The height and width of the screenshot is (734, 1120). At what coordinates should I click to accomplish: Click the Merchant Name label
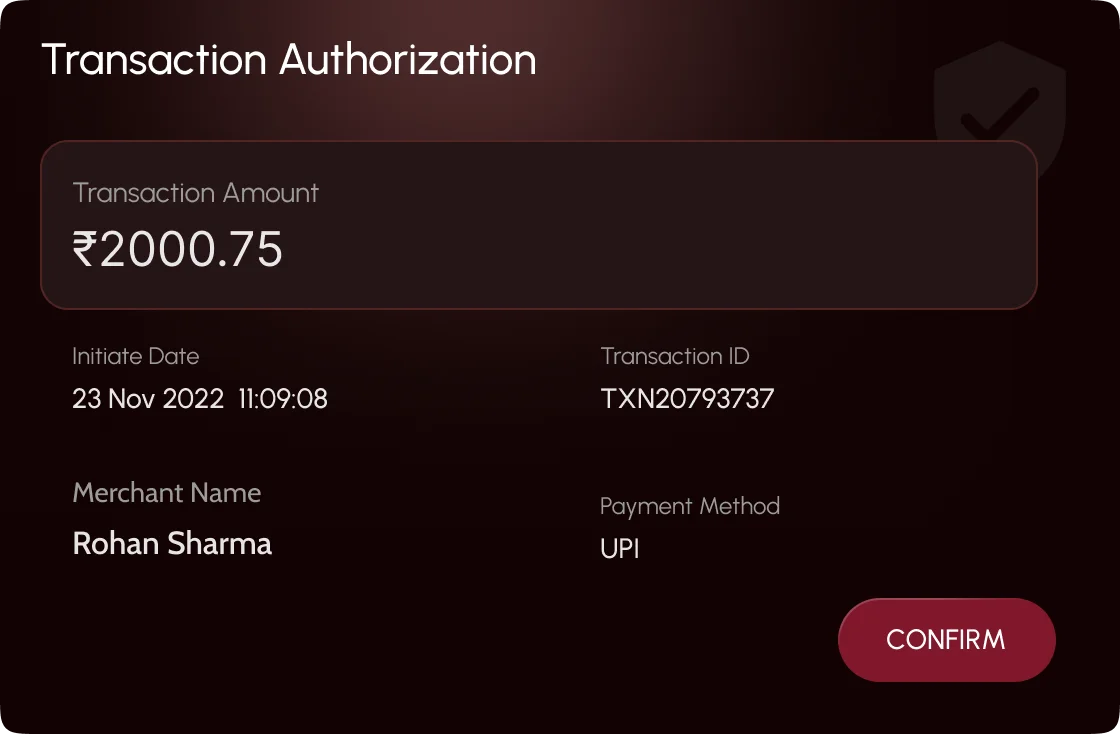tap(166, 493)
